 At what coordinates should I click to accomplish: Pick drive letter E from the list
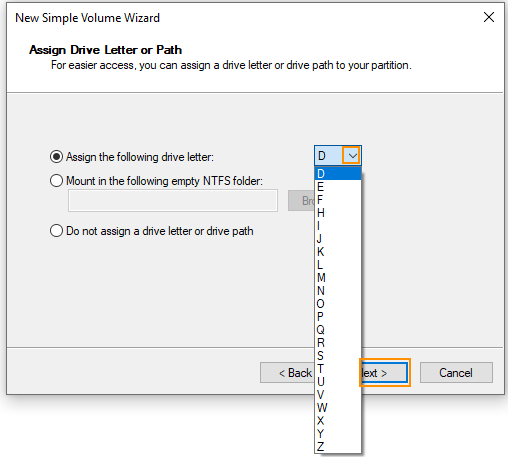pyautogui.click(x=338, y=187)
